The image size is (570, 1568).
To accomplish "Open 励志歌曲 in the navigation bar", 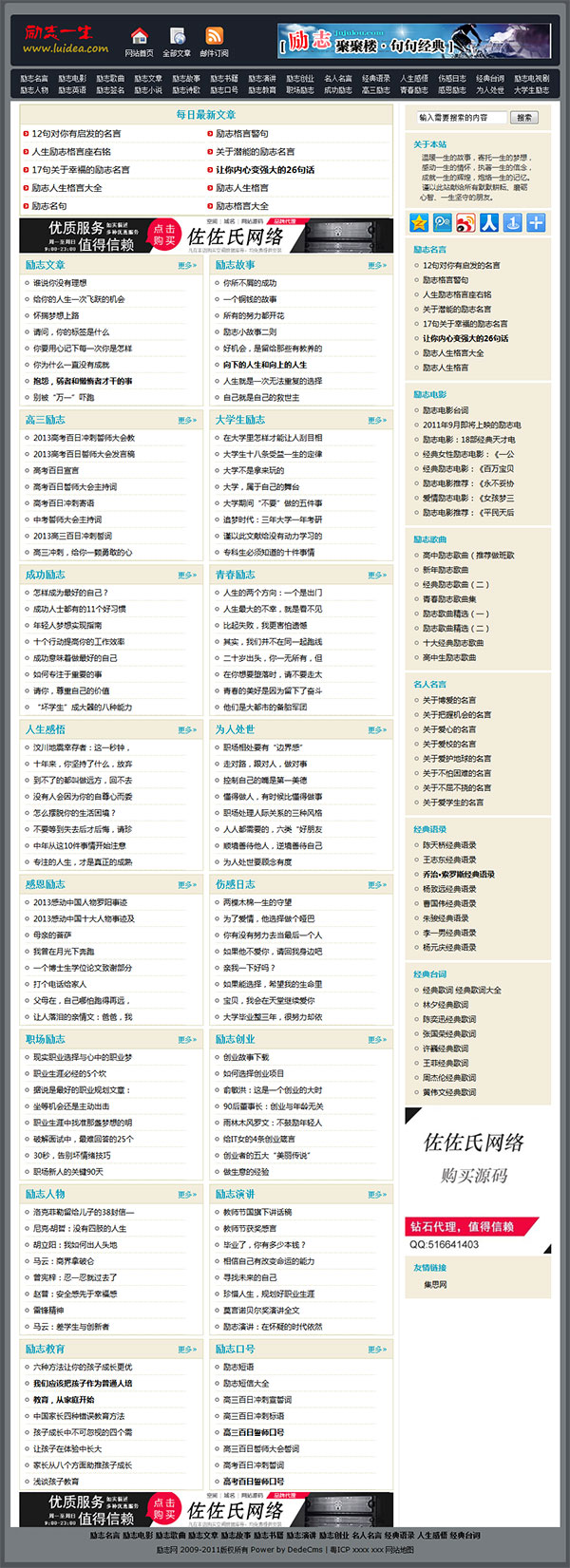I will click(110, 79).
